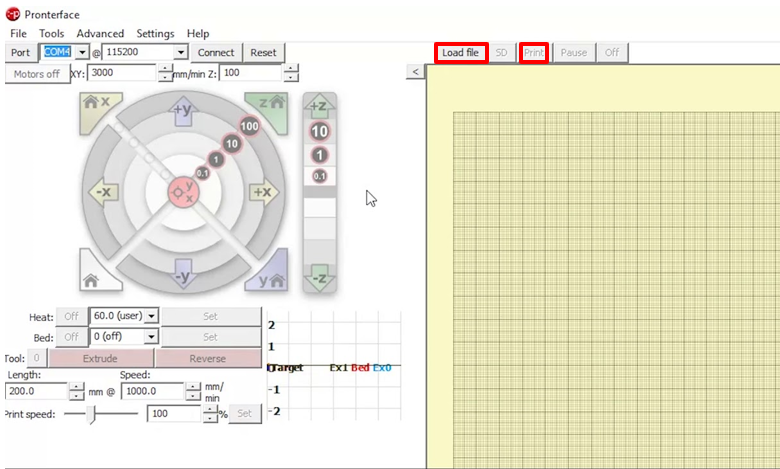780x469 pixels.
Task: Click the Reverse button
Action: pos(207,358)
